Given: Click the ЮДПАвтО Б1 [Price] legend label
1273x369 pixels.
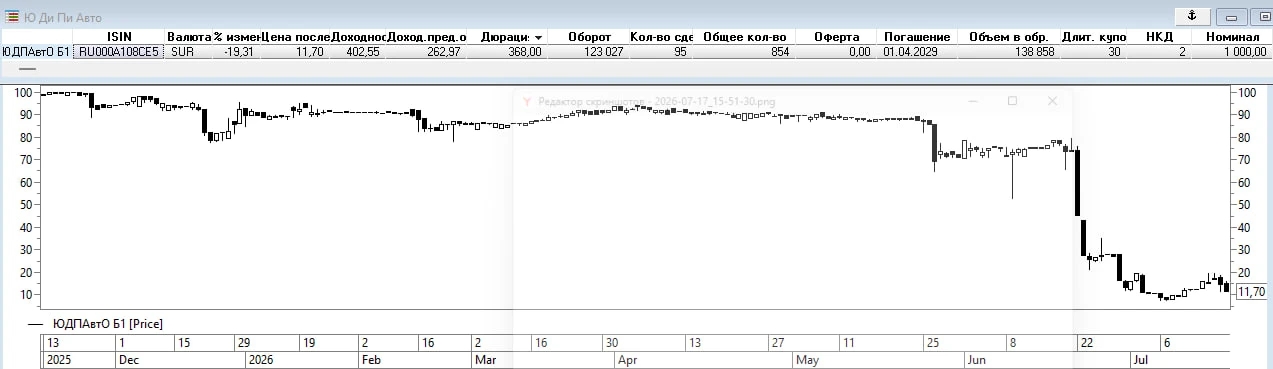Looking at the screenshot, I should (x=108, y=324).
